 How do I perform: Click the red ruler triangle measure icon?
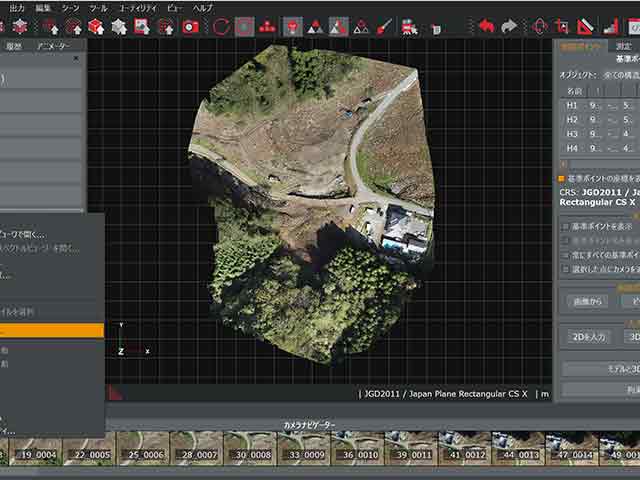[x=585, y=27]
